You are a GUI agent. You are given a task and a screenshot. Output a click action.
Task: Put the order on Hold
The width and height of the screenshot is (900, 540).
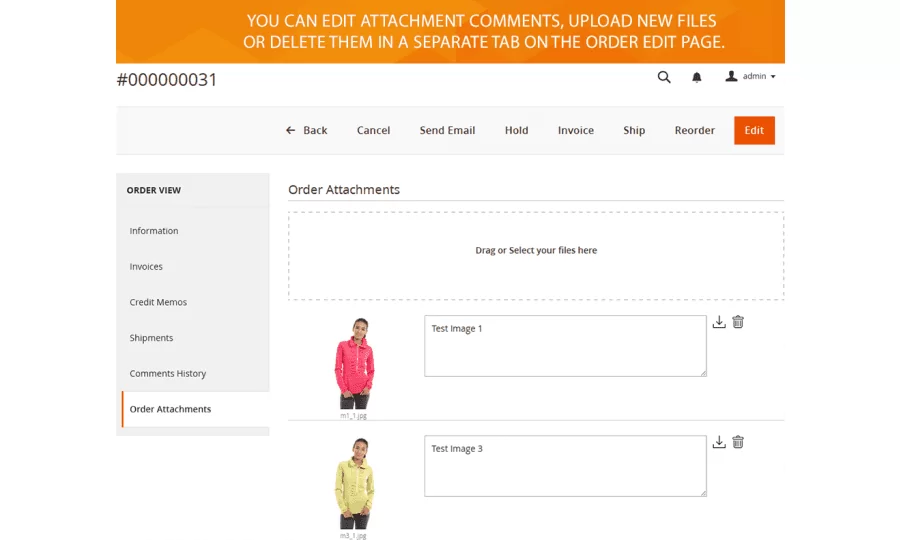(516, 130)
